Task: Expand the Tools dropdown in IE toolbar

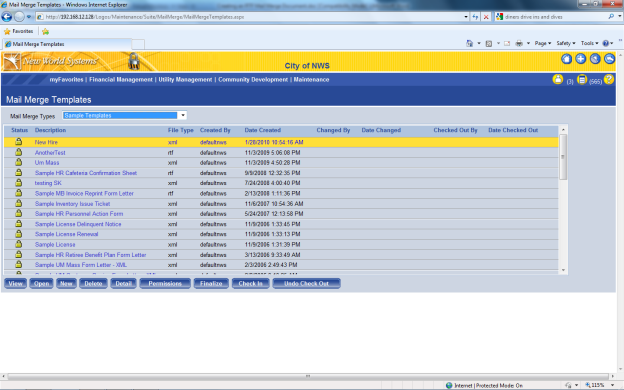Action: coord(589,43)
